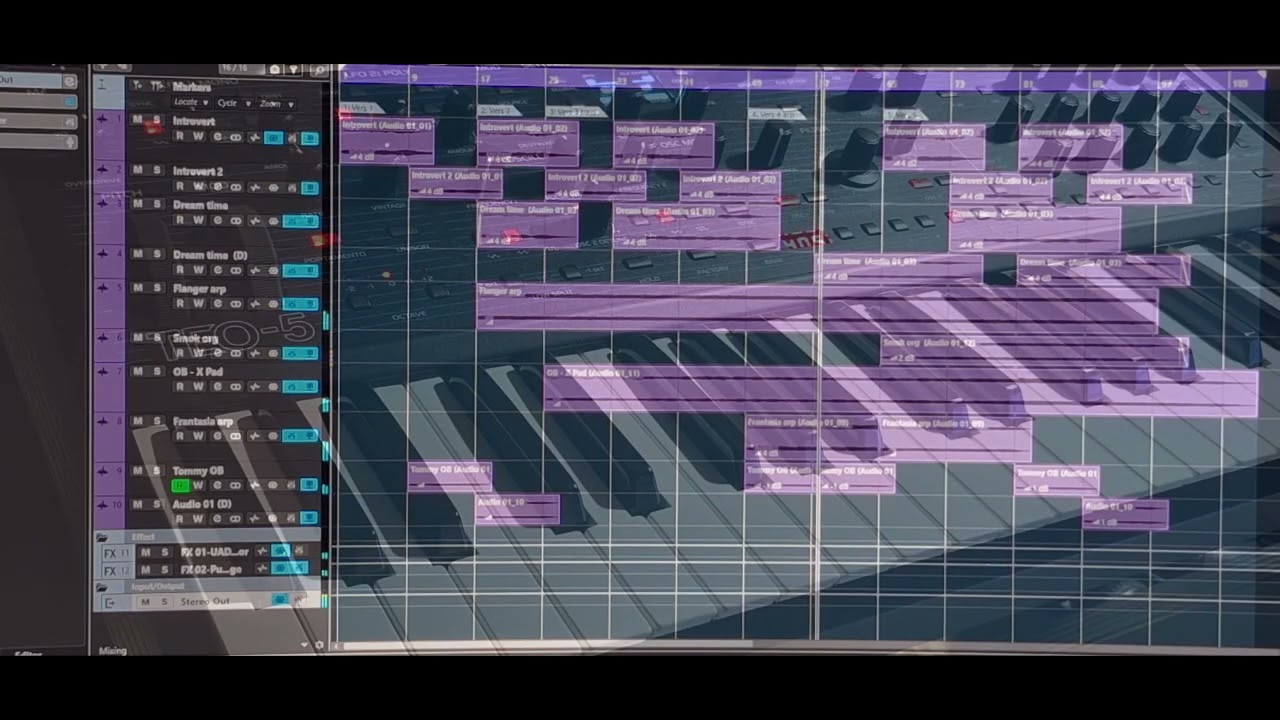Solo the Introvert 2 track

click(157, 170)
